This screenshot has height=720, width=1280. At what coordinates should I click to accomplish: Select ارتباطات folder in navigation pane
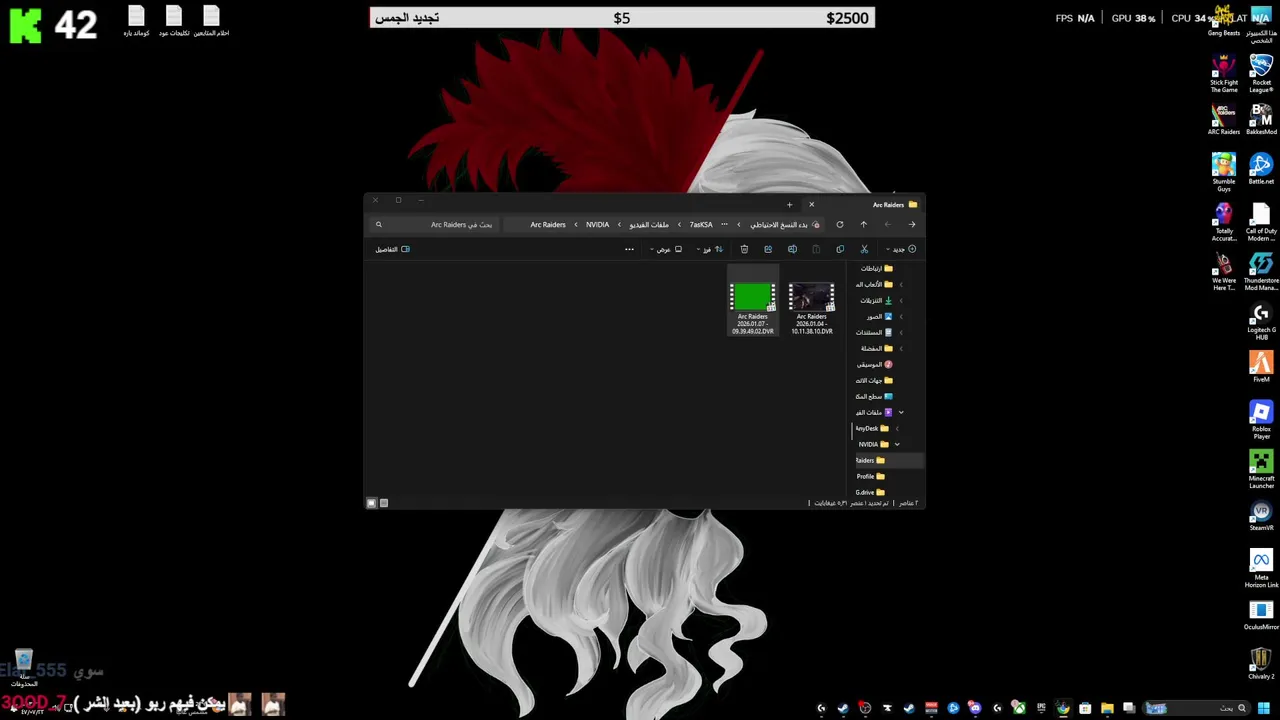pyautogui.click(x=876, y=268)
